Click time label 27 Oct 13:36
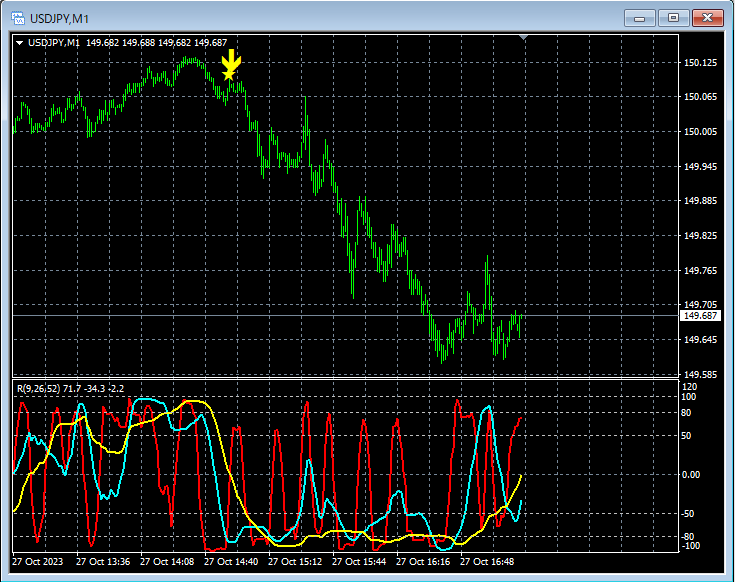This screenshot has height=582, width=736. click(103, 562)
